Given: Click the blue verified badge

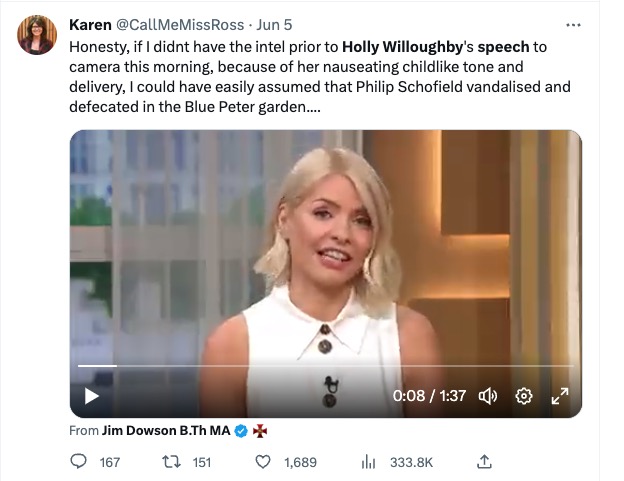Looking at the screenshot, I should click(x=241, y=431).
